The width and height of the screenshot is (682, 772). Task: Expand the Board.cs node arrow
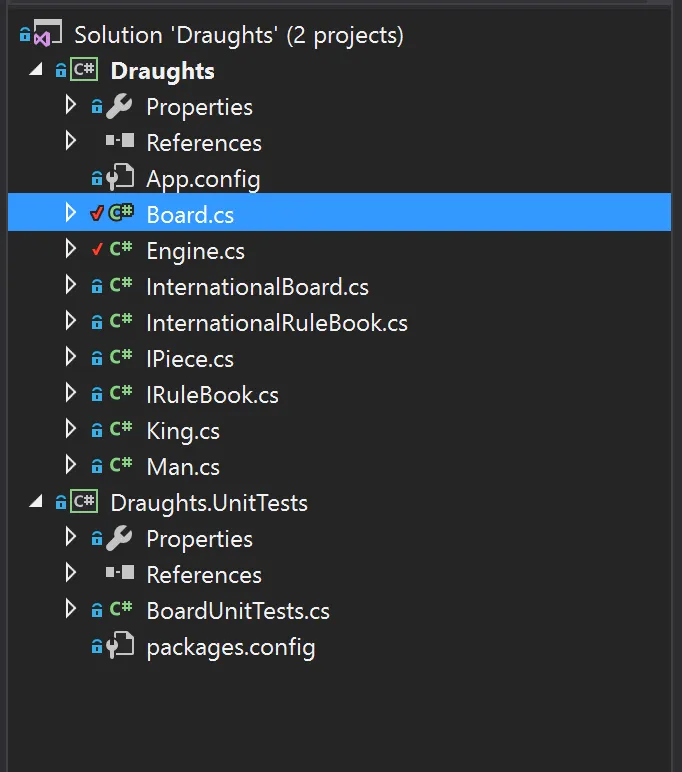point(70,214)
